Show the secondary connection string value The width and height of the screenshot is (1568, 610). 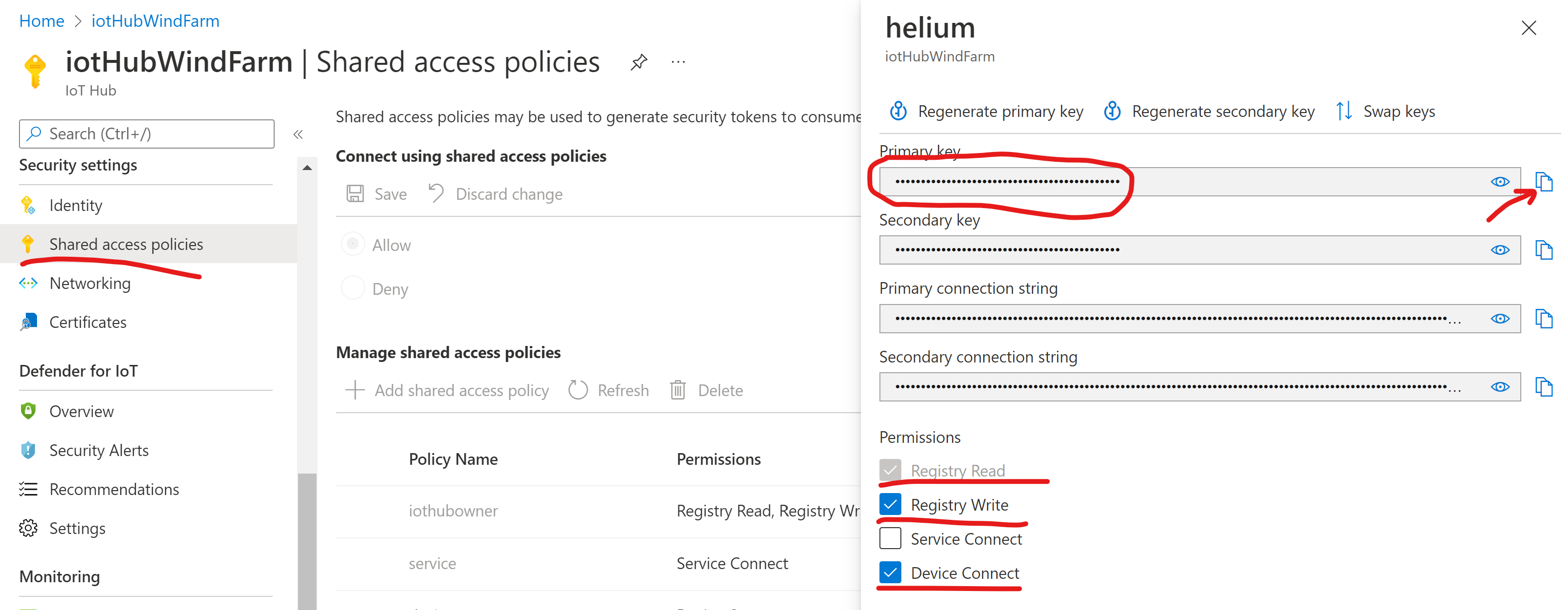click(x=1500, y=386)
